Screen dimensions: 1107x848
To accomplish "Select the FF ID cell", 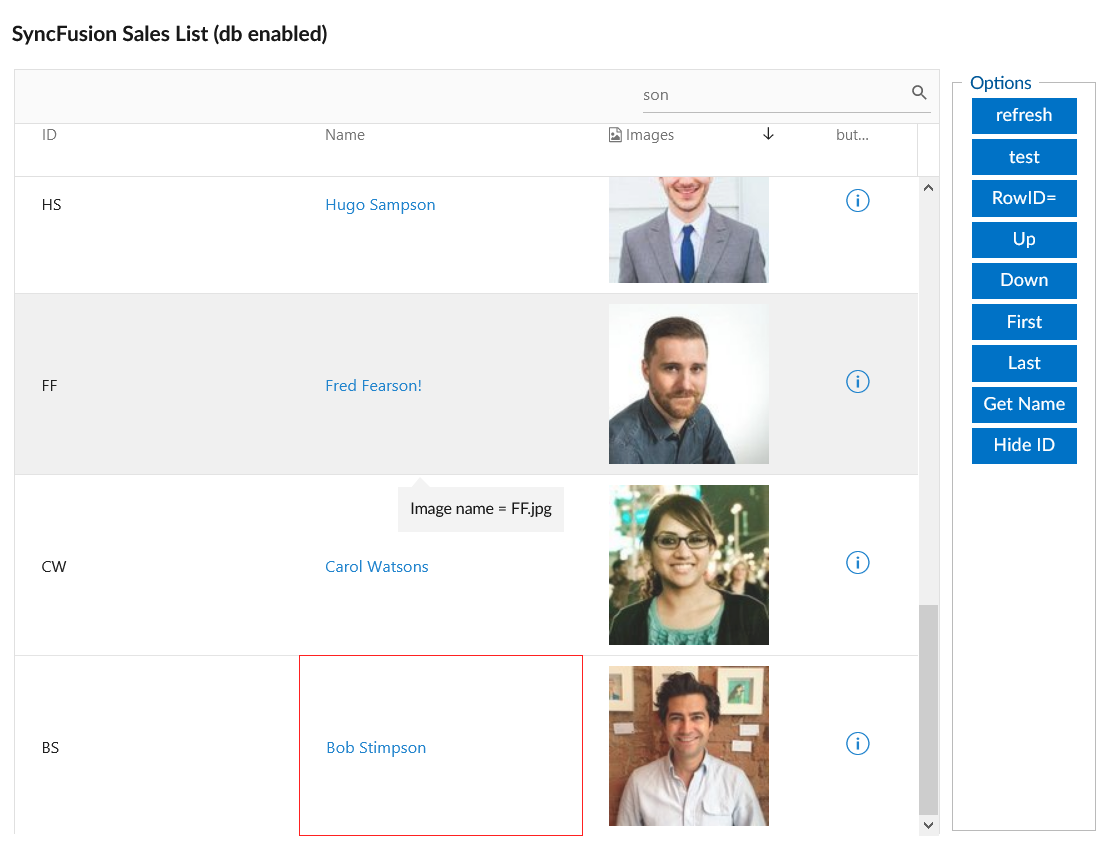I will pos(49,386).
